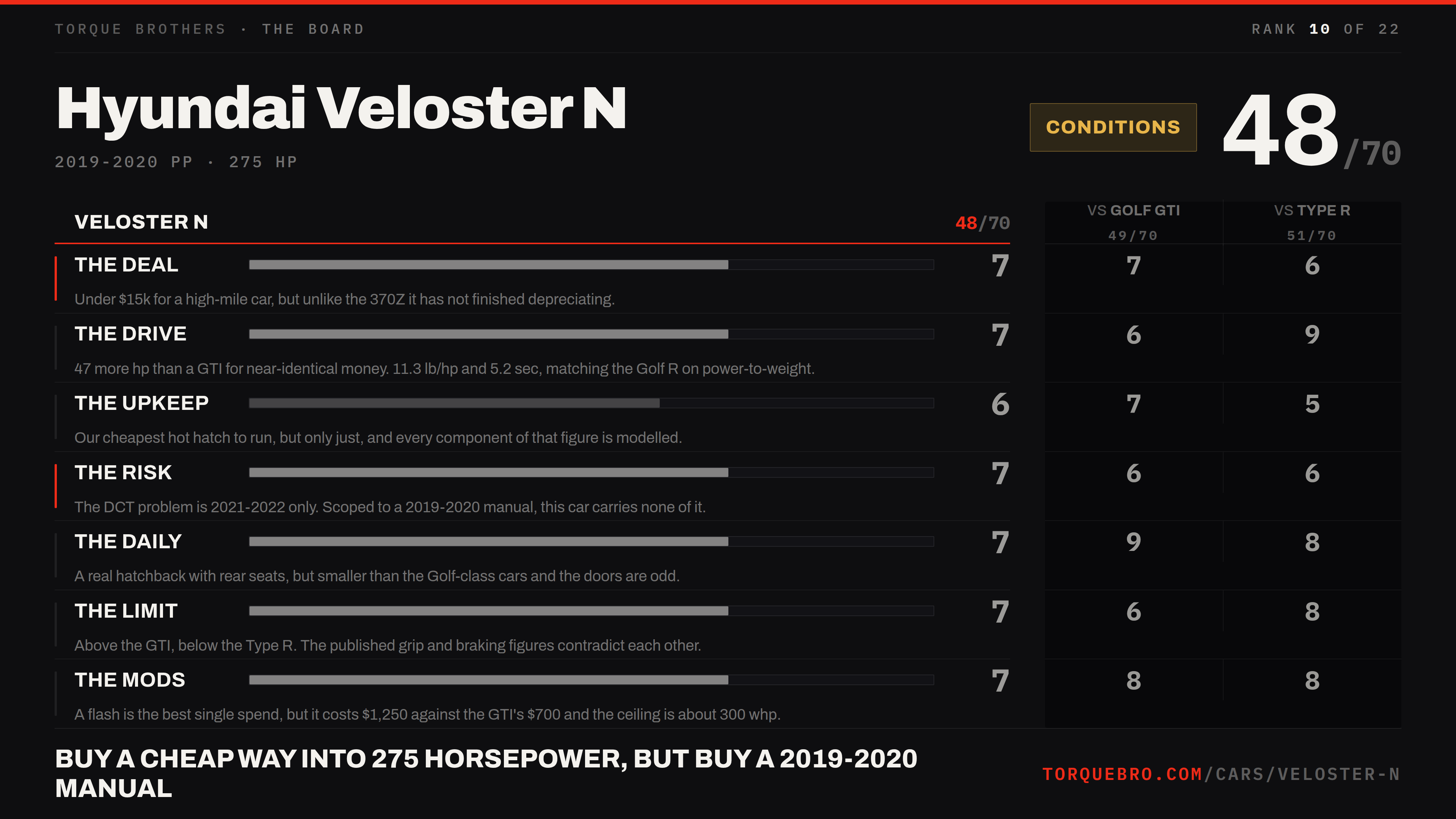The image size is (1456, 819).
Task: Open the torquebro.com/cars/veloster-n link
Action: [1221, 774]
